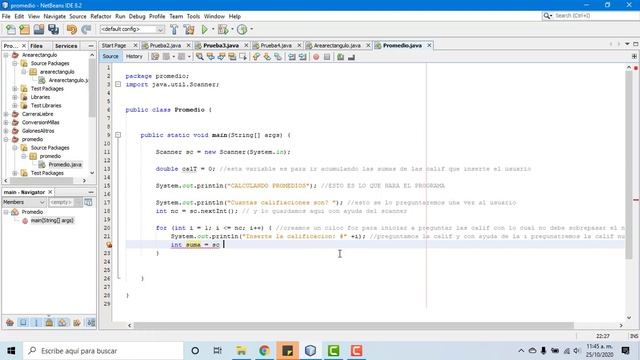Viewport: 640px width, 360px height.
Task: Click the Source view button
Action: click(x=110, y=56)
